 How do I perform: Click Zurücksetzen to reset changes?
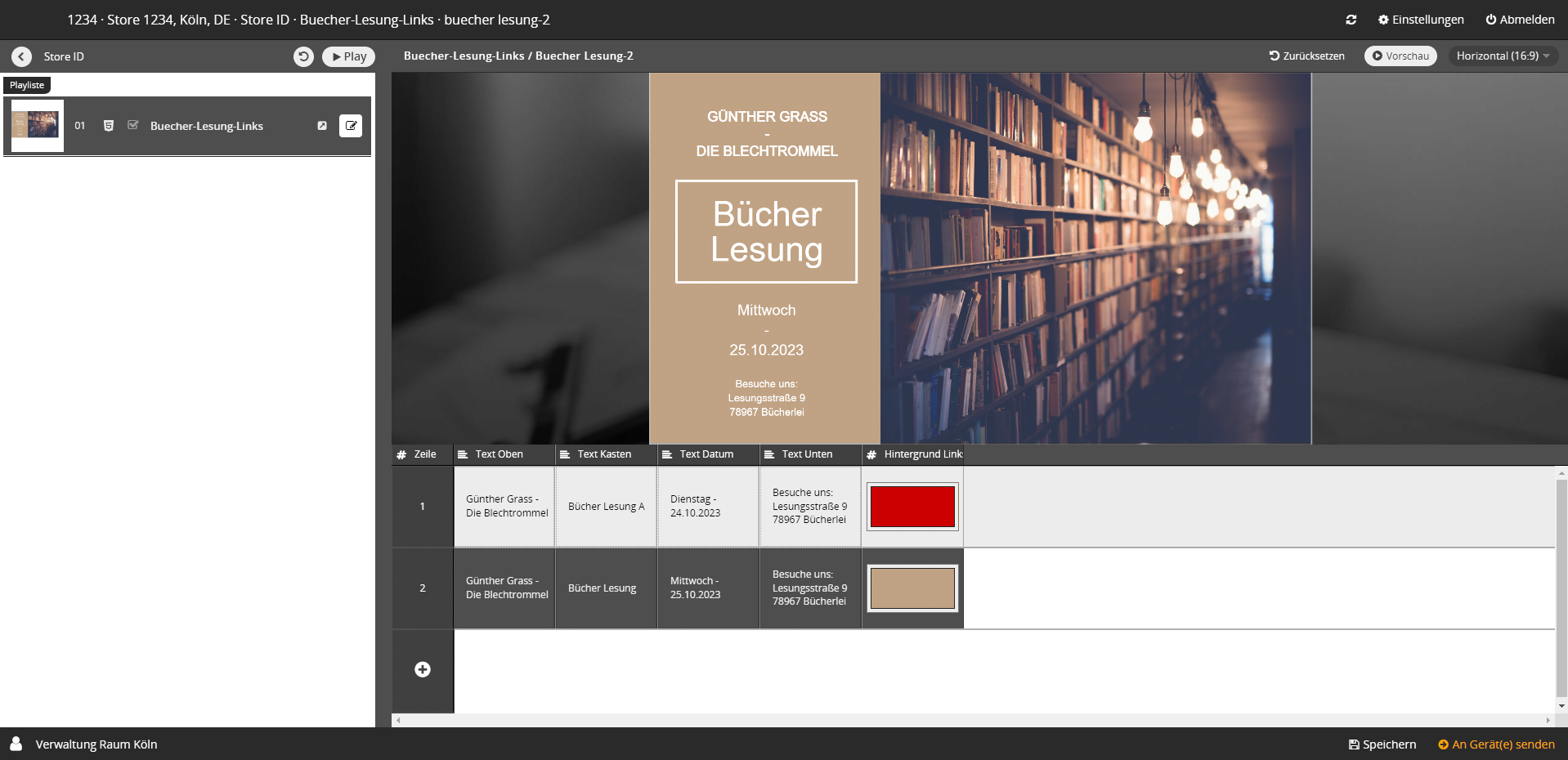1306,56
